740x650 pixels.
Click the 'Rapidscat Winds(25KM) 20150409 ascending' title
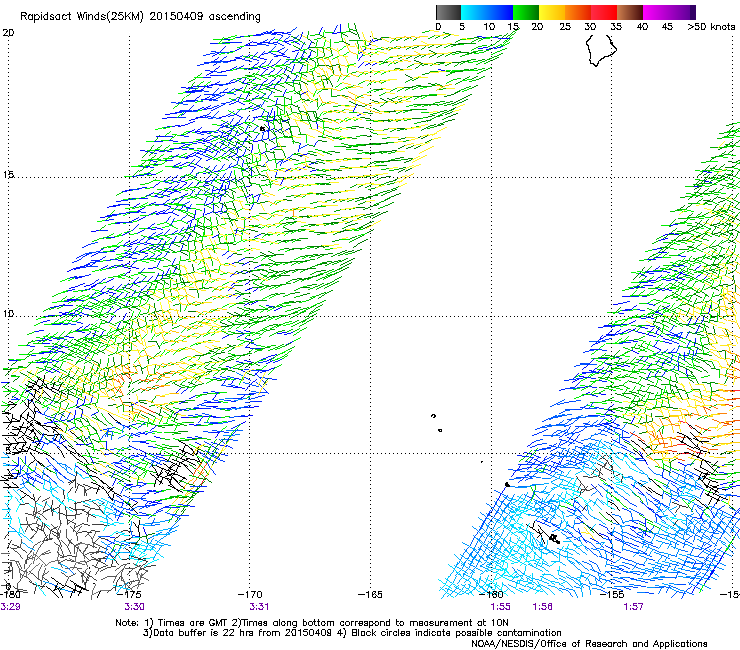coord(140,17)
